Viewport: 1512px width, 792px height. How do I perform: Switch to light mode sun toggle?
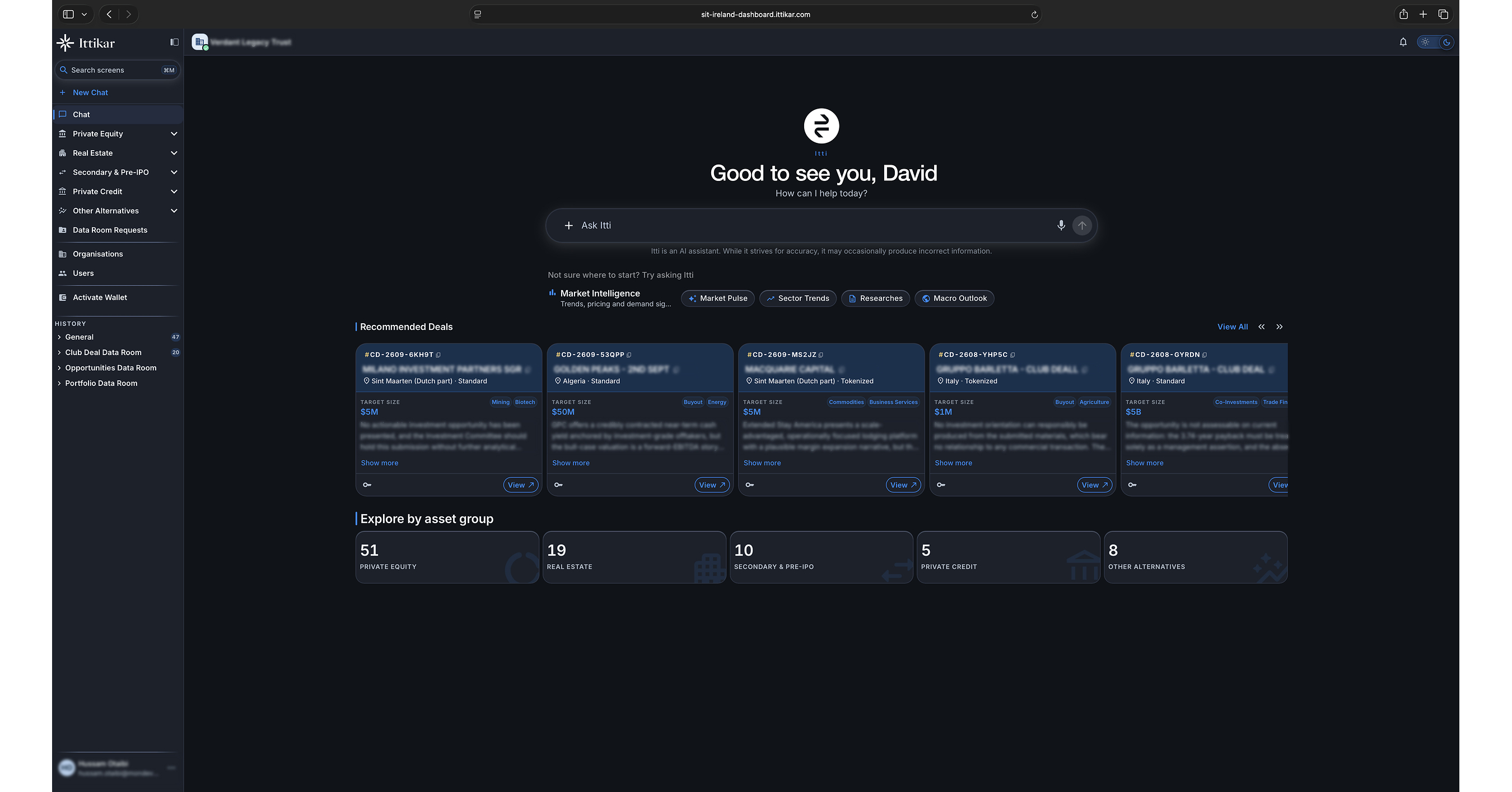click(x=1425, y=42)
